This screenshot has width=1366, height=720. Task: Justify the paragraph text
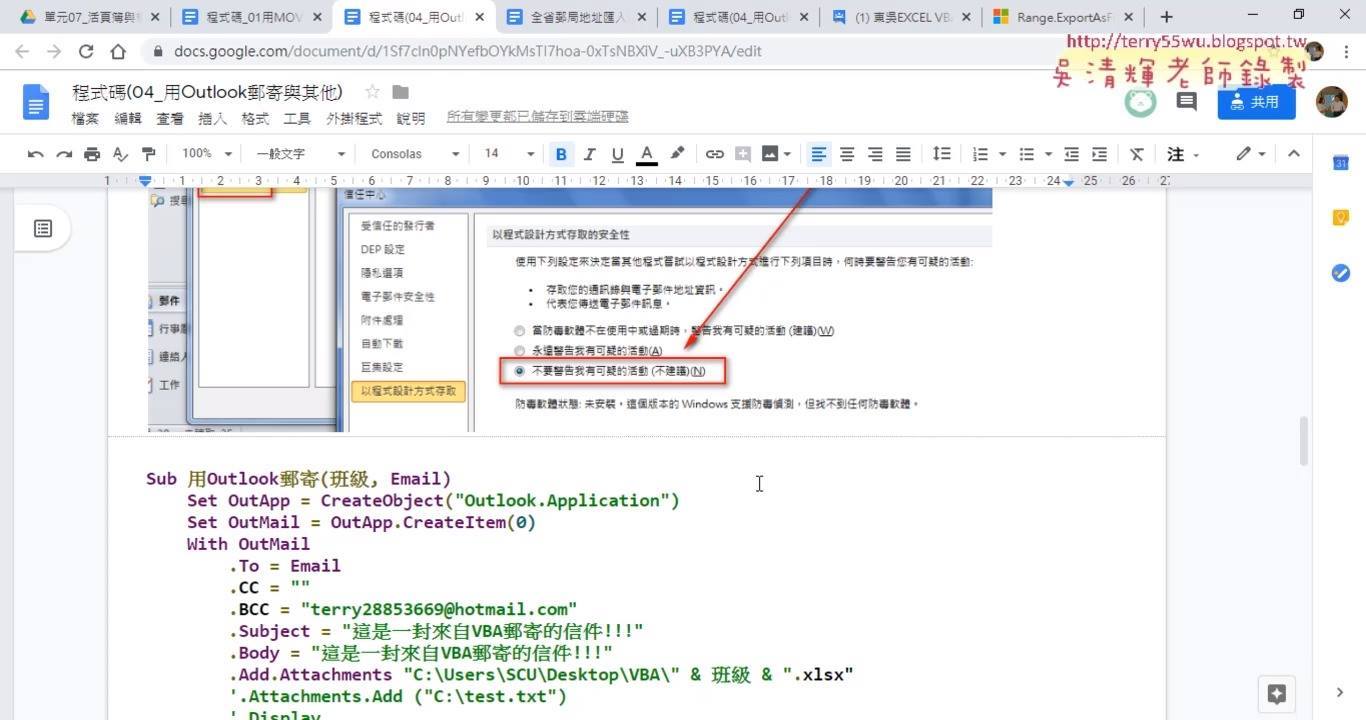pyautogui.click(x=903, y=154)
